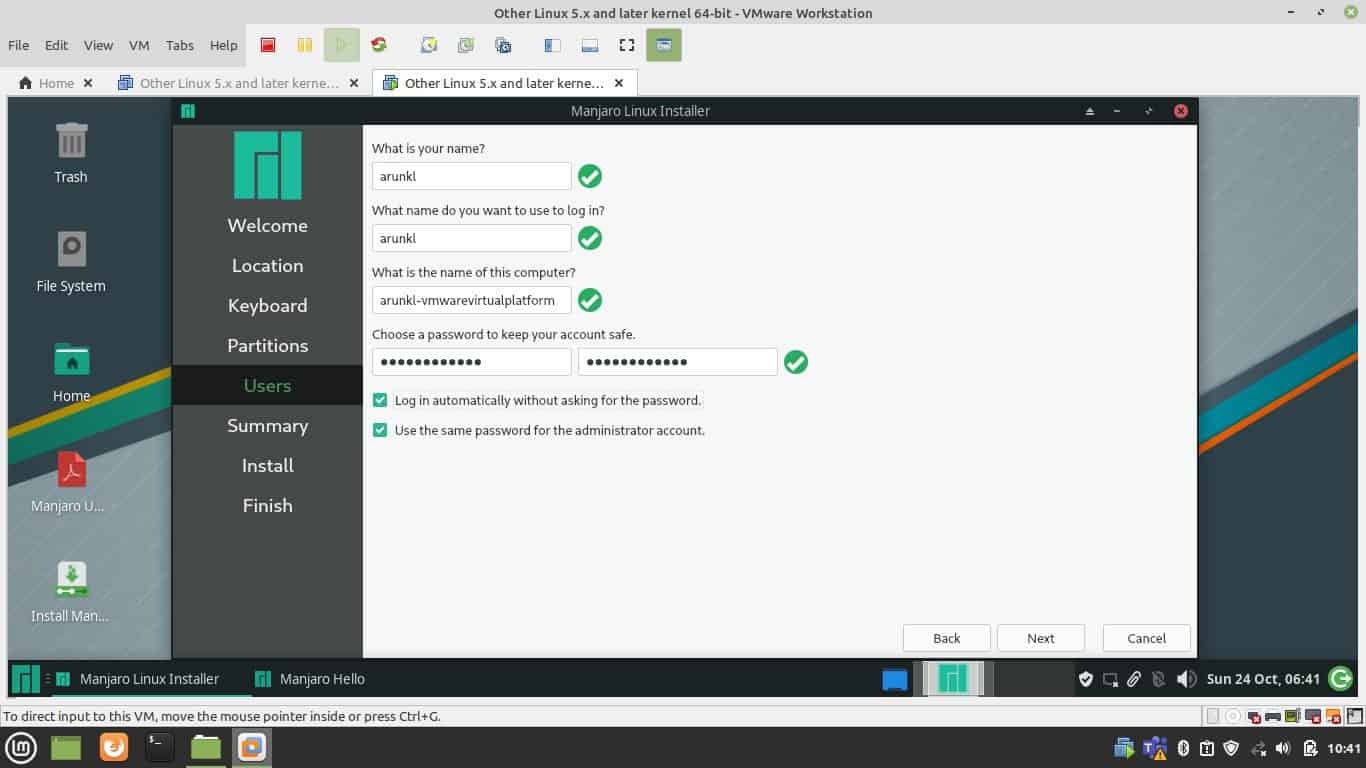1366x768 pixels.
Task: Click the host volume tray icon
Action: [x=1284, y=748]
